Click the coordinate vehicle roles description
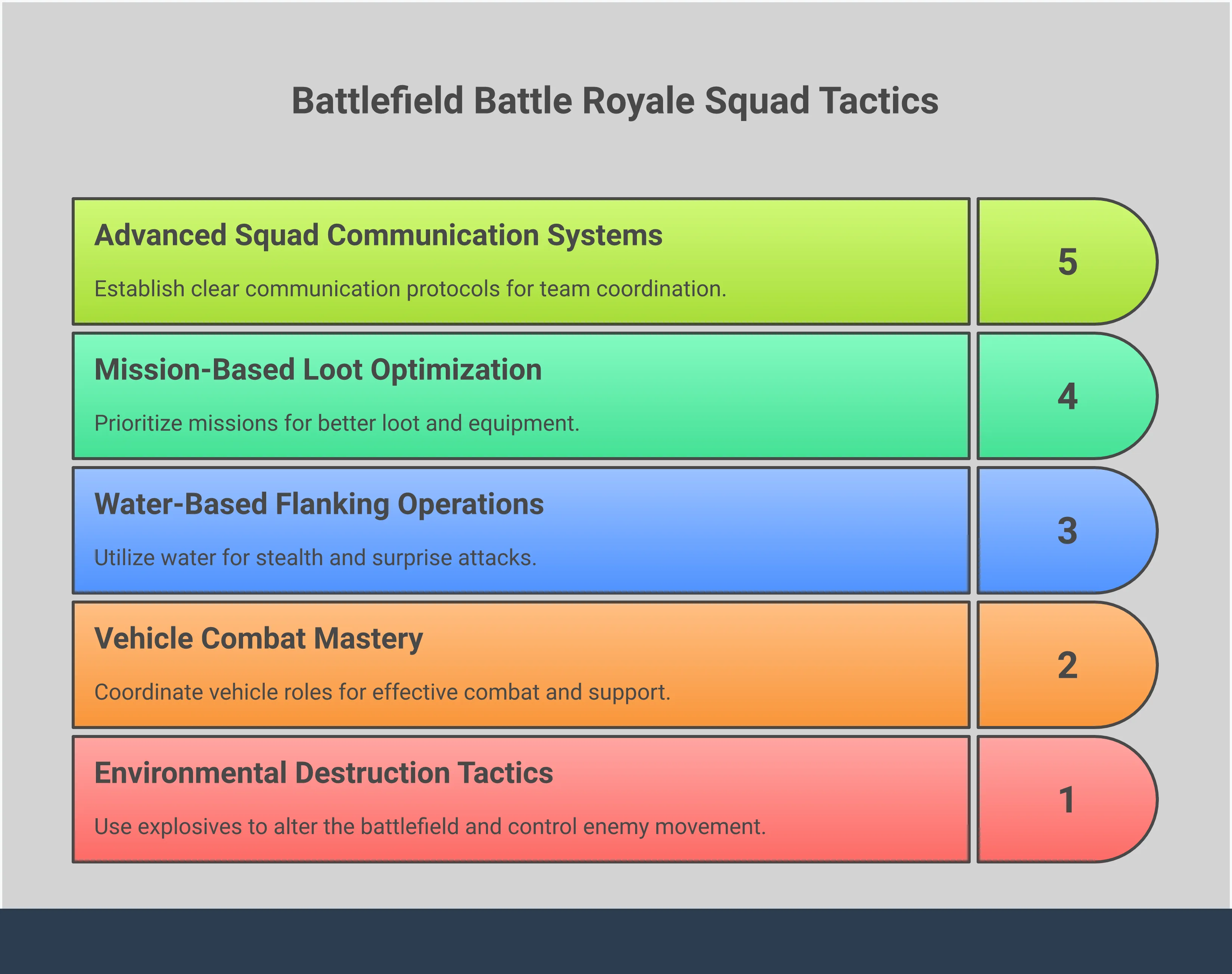The image size is (1232, 974). click(382, 692)
